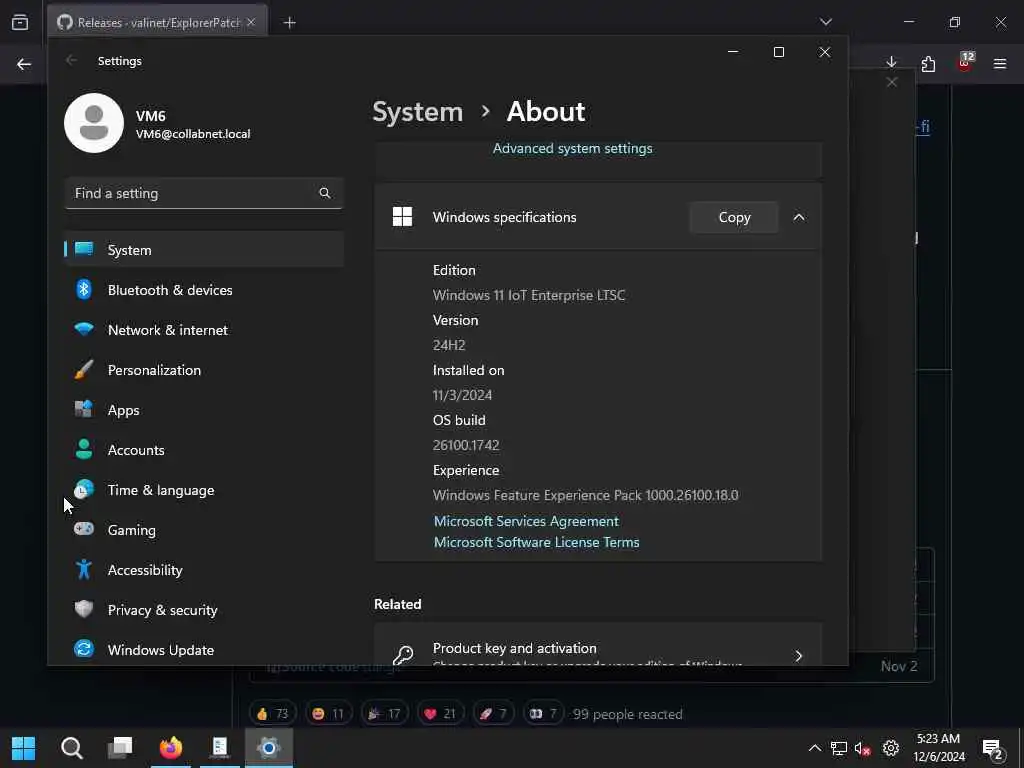1024x768 pixels.
Task: Open Product key and activation
Action: [x=598, y=645]
